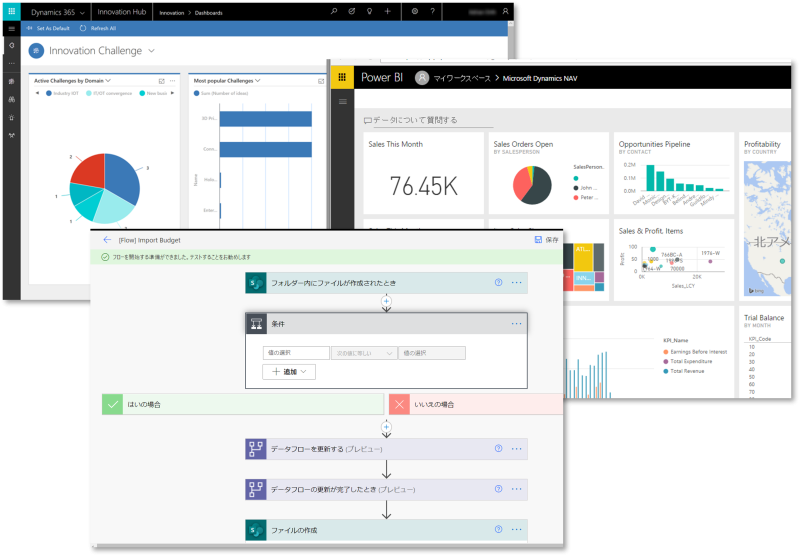Expand the Dynamics 365 app switcher chevron

tap(83, 11)
